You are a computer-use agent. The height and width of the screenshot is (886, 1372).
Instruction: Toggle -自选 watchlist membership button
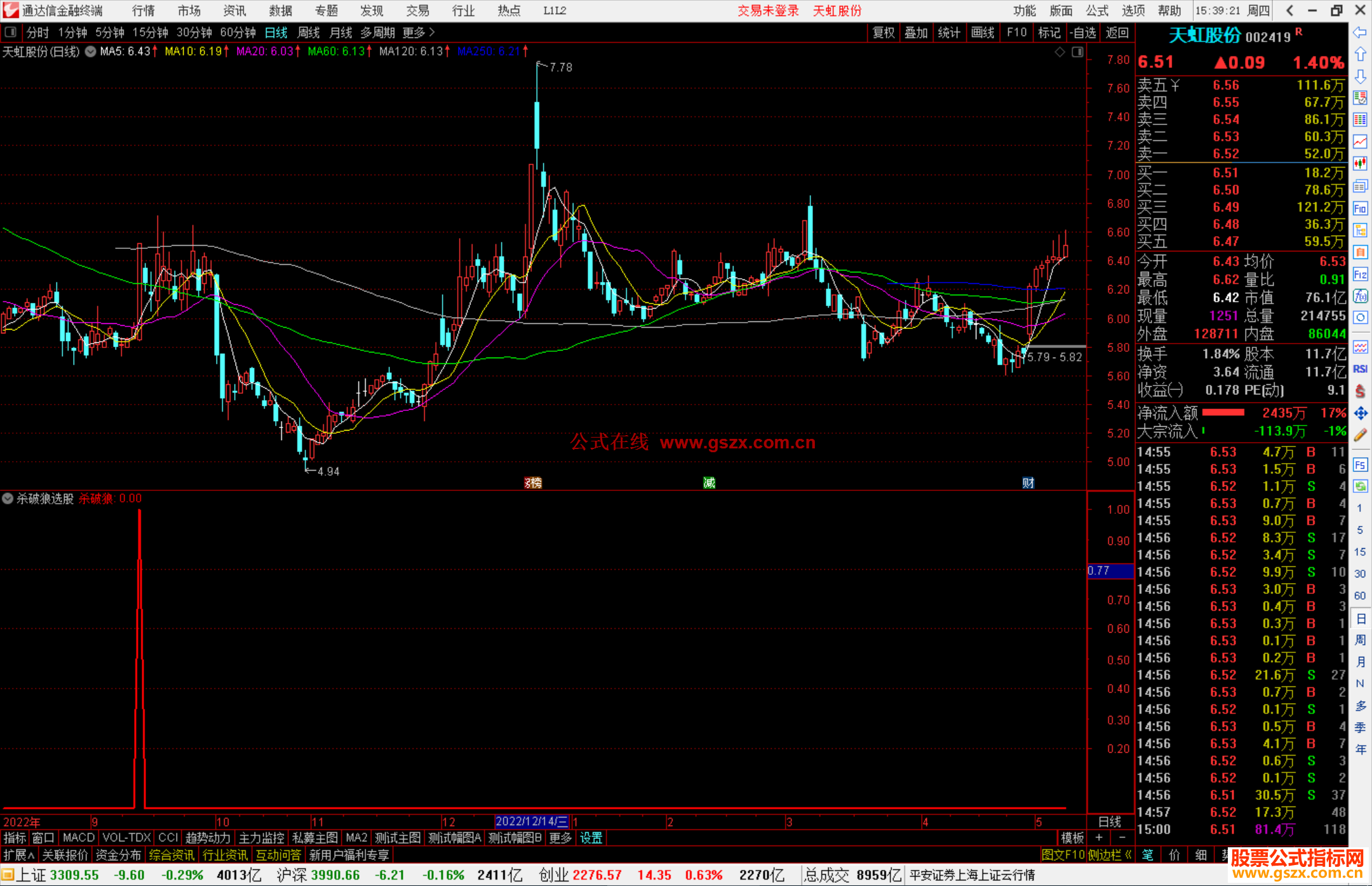point(1082,32)
